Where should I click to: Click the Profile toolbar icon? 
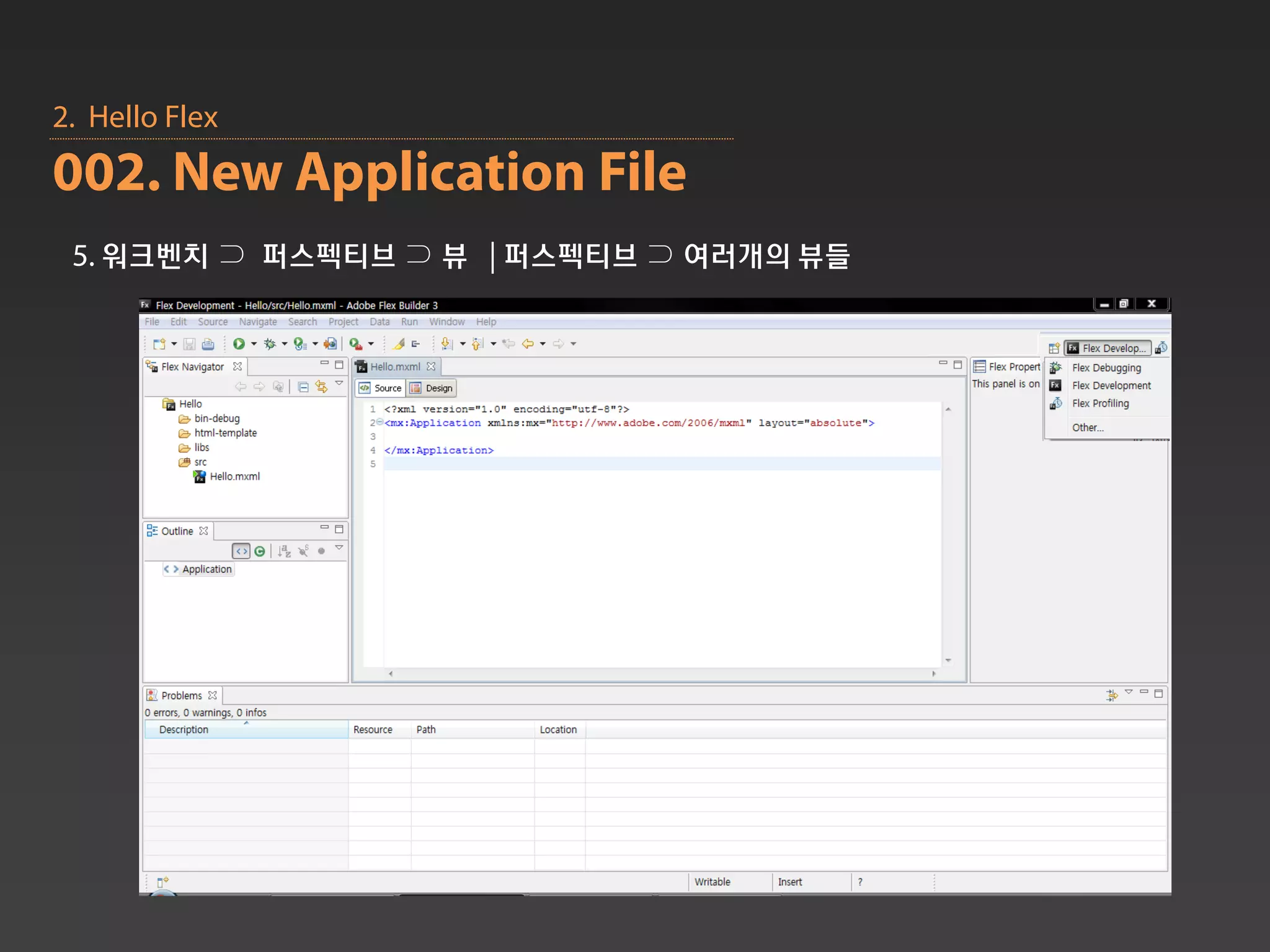tap(300, 344)
